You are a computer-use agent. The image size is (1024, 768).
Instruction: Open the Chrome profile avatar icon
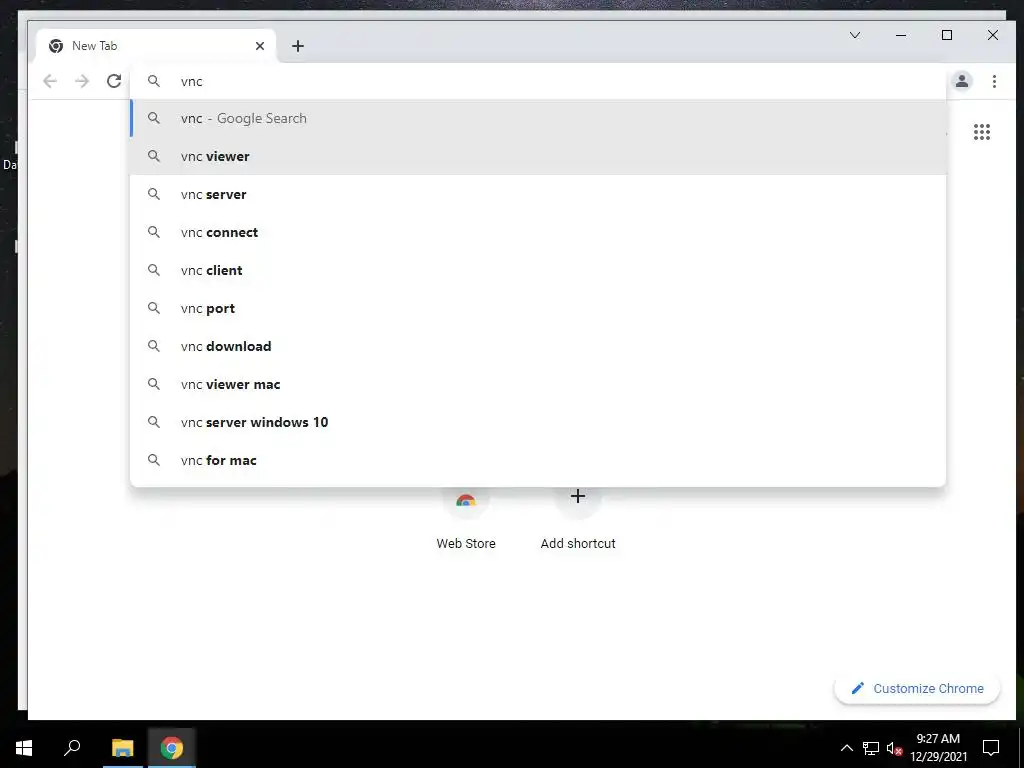(962, 81)
